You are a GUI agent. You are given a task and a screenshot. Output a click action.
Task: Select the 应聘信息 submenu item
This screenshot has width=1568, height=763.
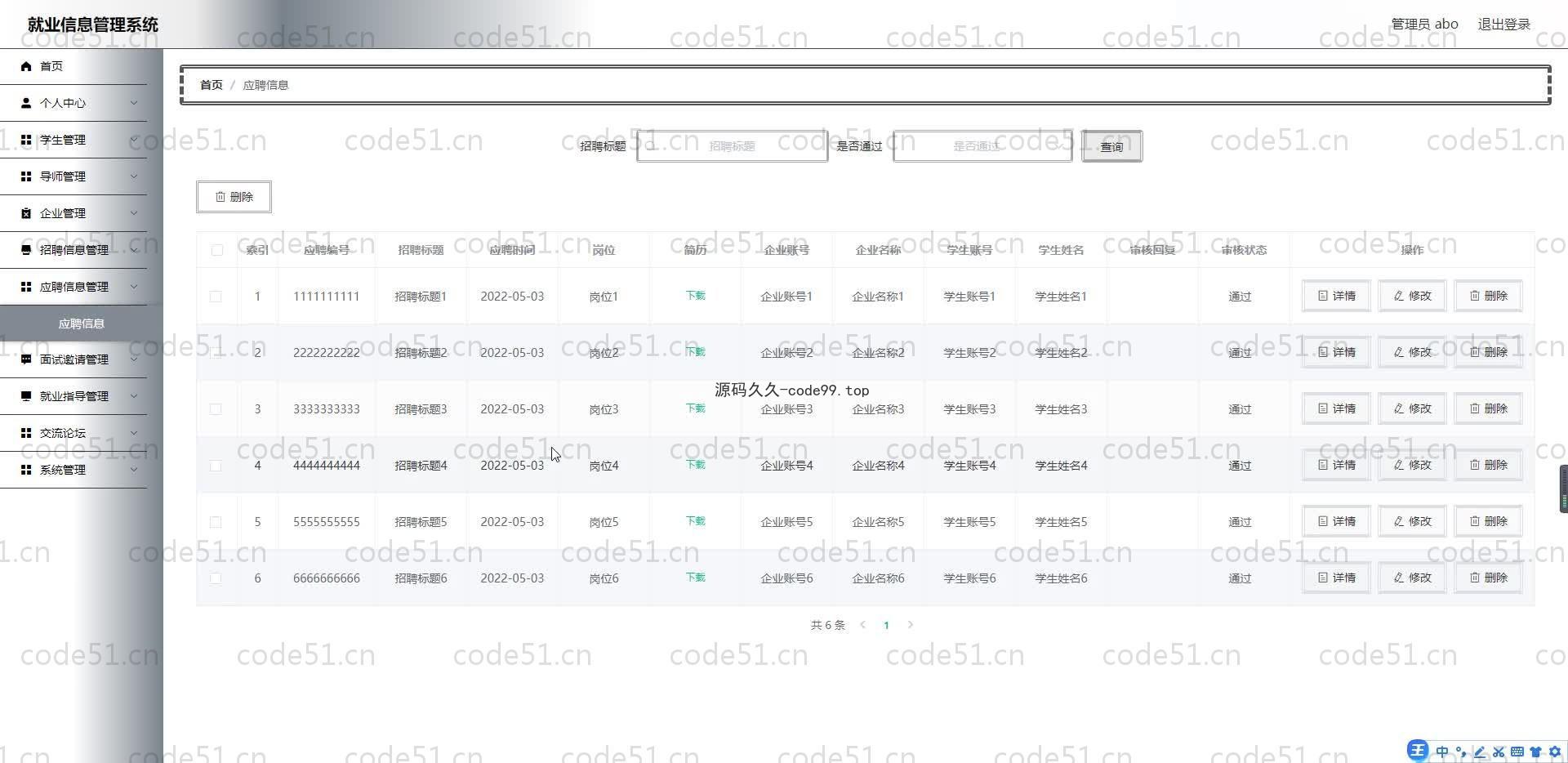click(x=81, y=323)
